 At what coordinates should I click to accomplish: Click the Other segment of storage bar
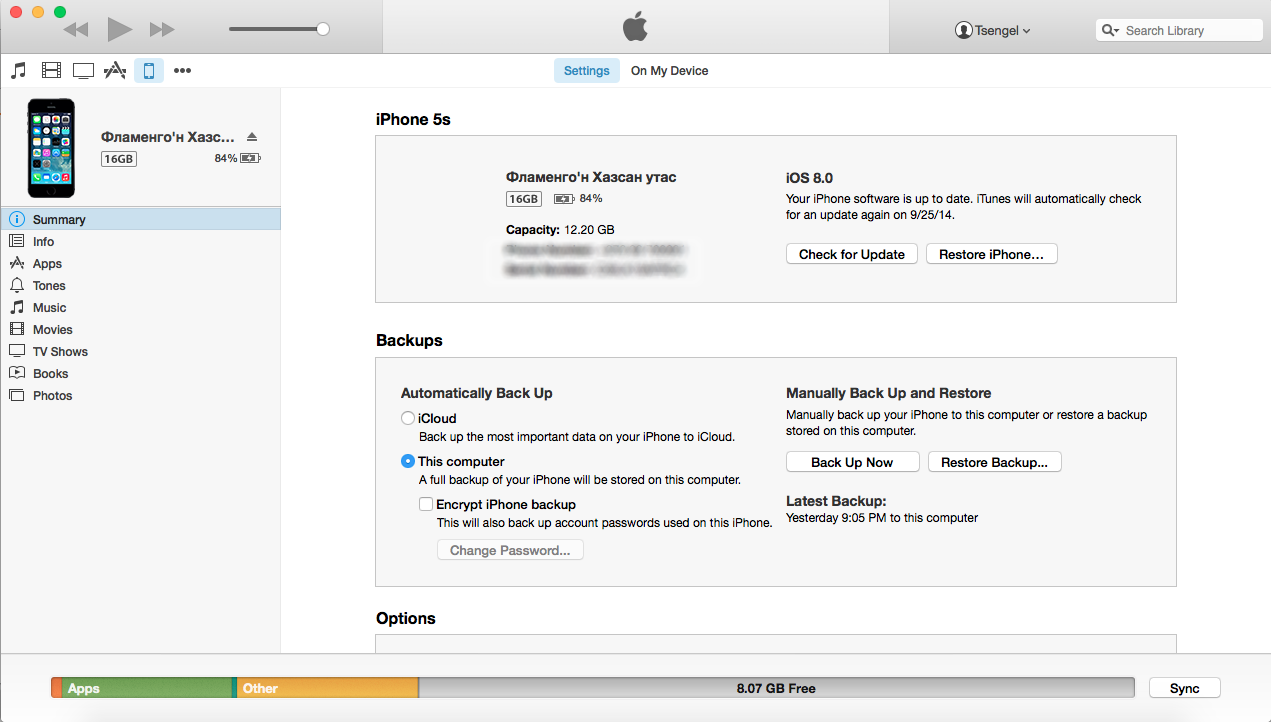[x=327, y=688]
